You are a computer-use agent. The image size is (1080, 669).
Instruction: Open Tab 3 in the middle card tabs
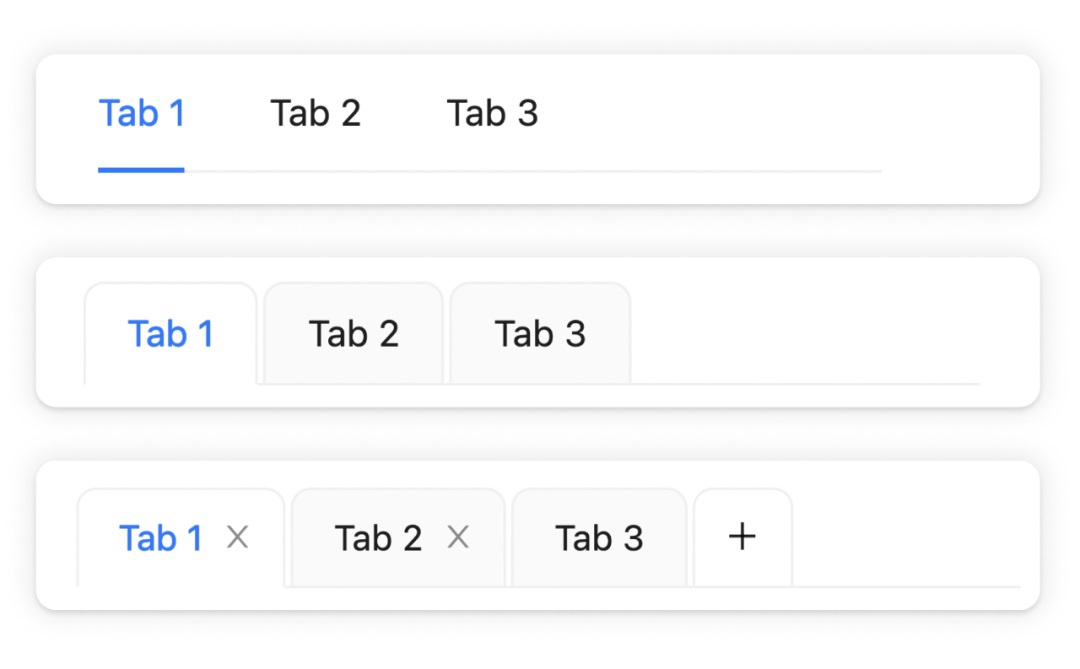pos(540,334)
